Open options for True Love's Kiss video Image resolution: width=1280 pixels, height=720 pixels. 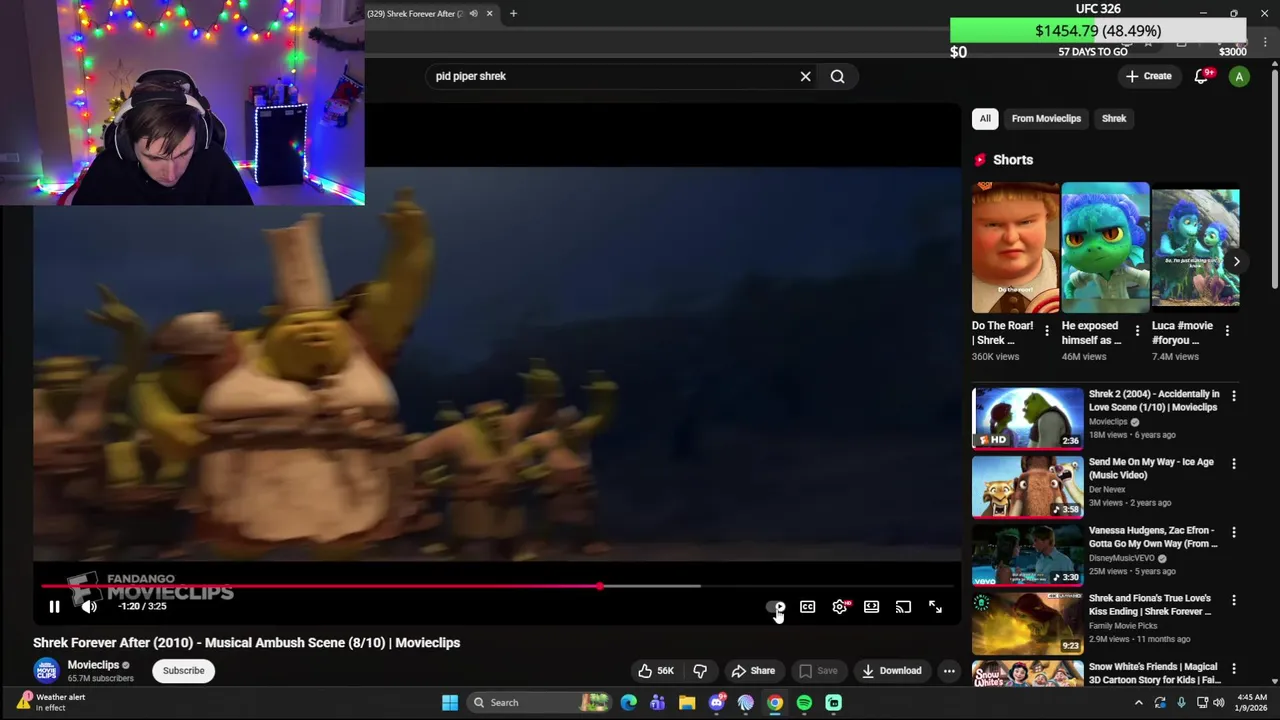pos(1233,600)
